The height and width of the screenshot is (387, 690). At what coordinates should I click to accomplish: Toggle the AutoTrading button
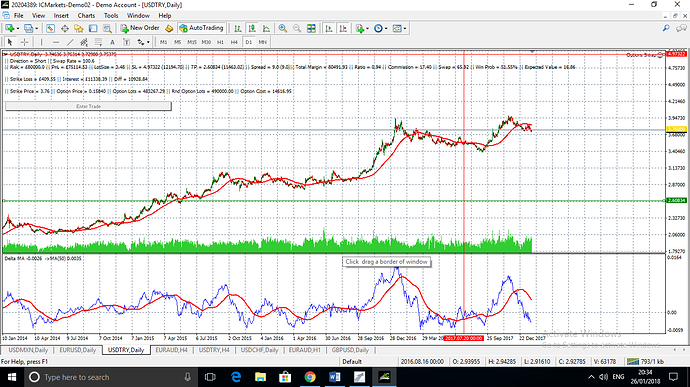click(202, 28)
